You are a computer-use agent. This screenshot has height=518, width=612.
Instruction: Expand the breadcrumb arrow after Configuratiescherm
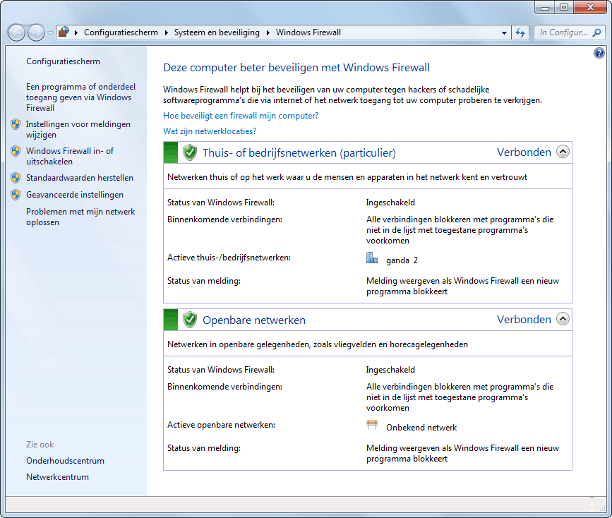[x=166, y=32]
